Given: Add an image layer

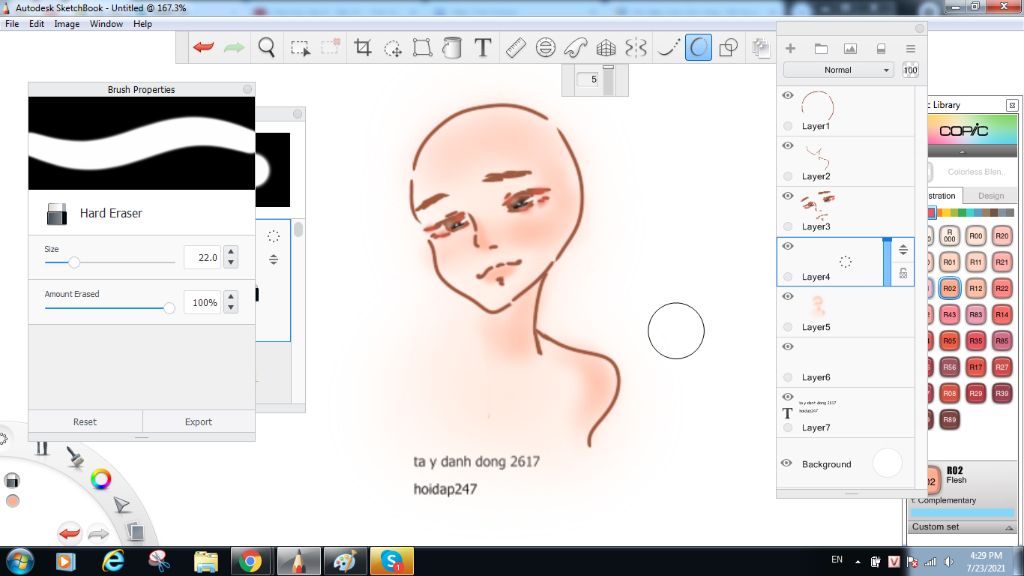Looking at the screenshot, I should [850, 49].
